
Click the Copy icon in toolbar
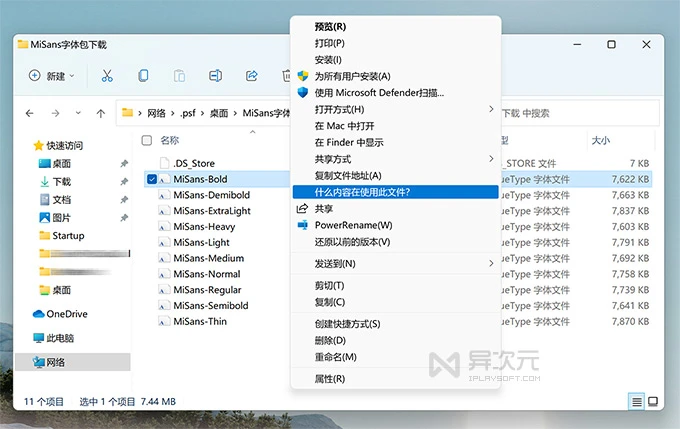click(143, 76)
